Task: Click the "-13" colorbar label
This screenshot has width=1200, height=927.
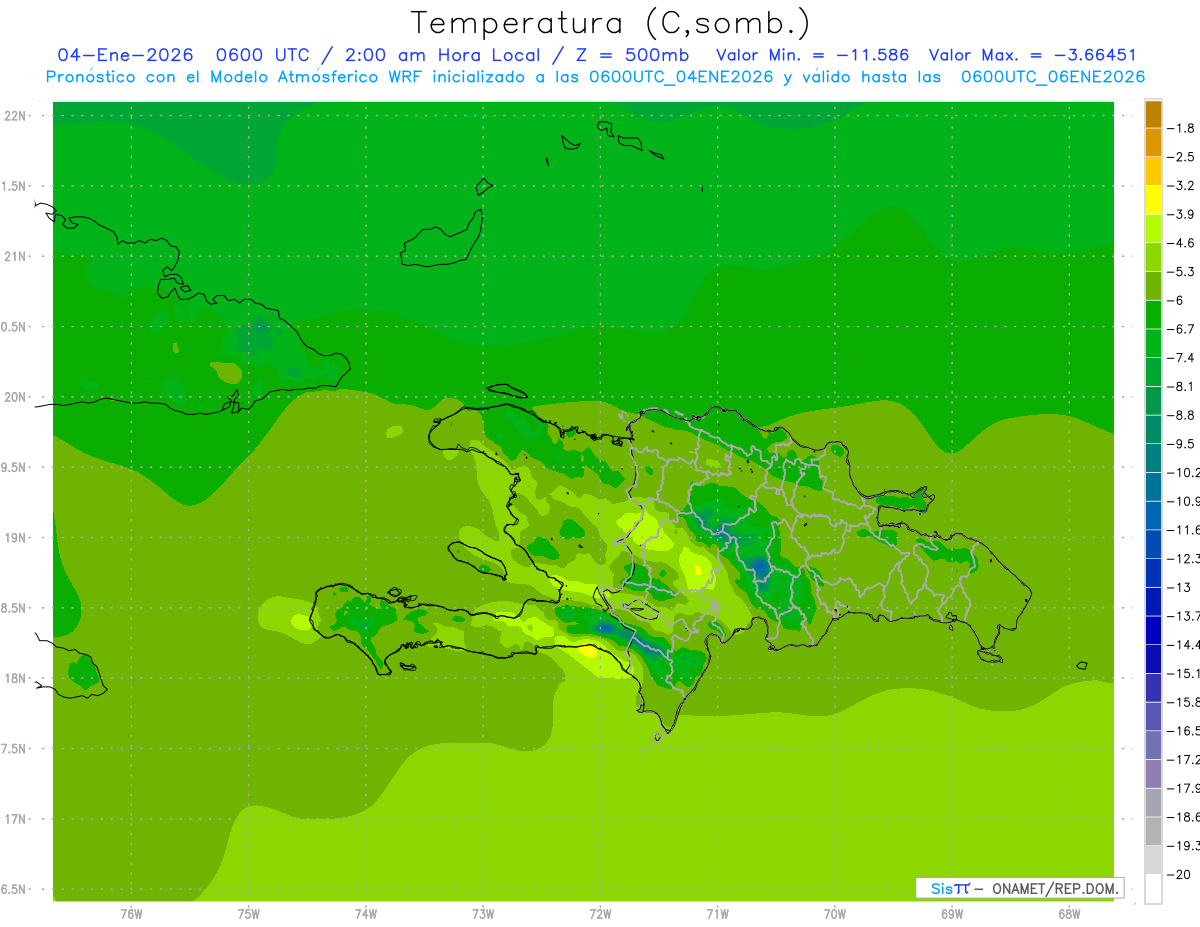Action: click(x=1179, y=587)
